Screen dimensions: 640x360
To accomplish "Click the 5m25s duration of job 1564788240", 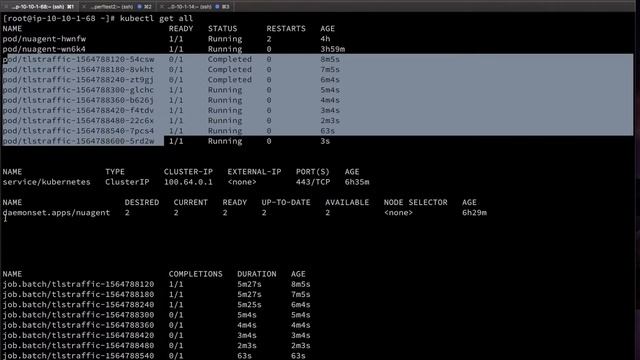I will 249,304.
